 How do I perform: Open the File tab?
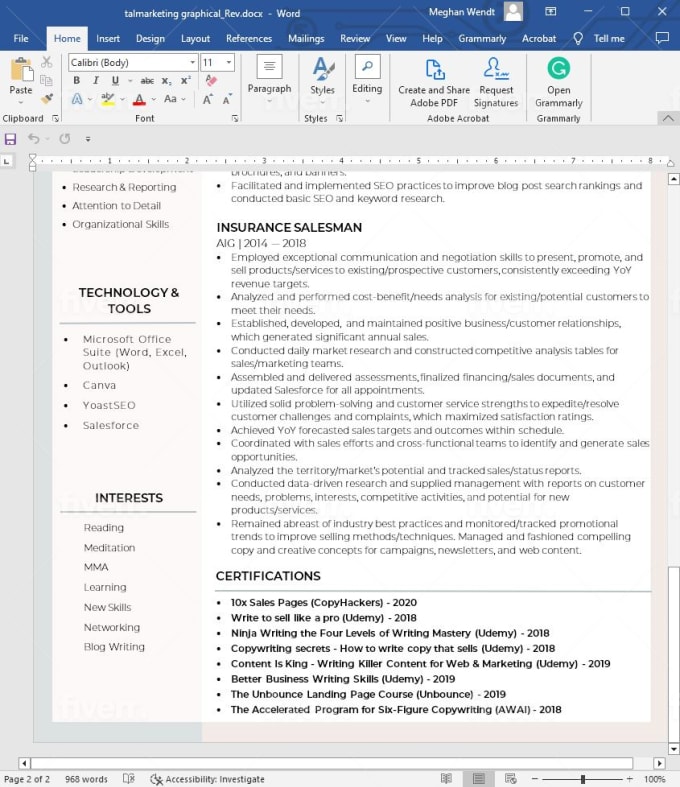pos(21,39)
